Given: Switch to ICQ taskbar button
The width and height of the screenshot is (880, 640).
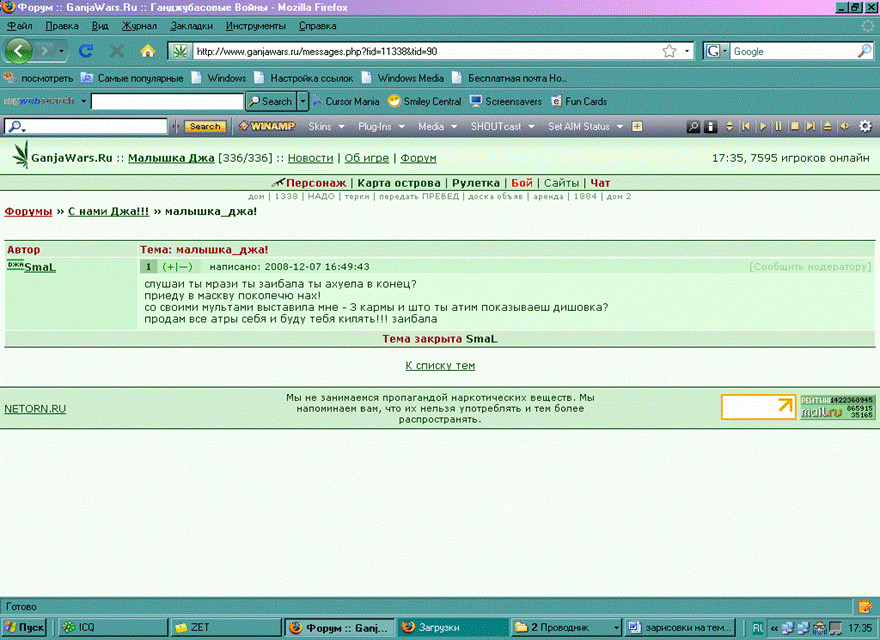Looking at the screenshot, I should pos(112,627).
